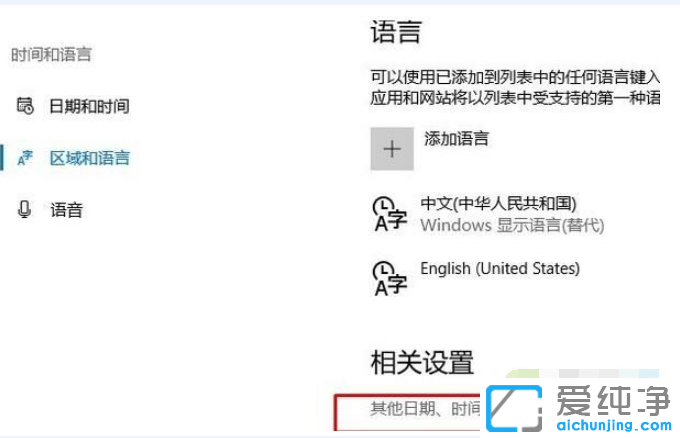
Task: Click the 添加语言 label
Action: pos(456,138)
